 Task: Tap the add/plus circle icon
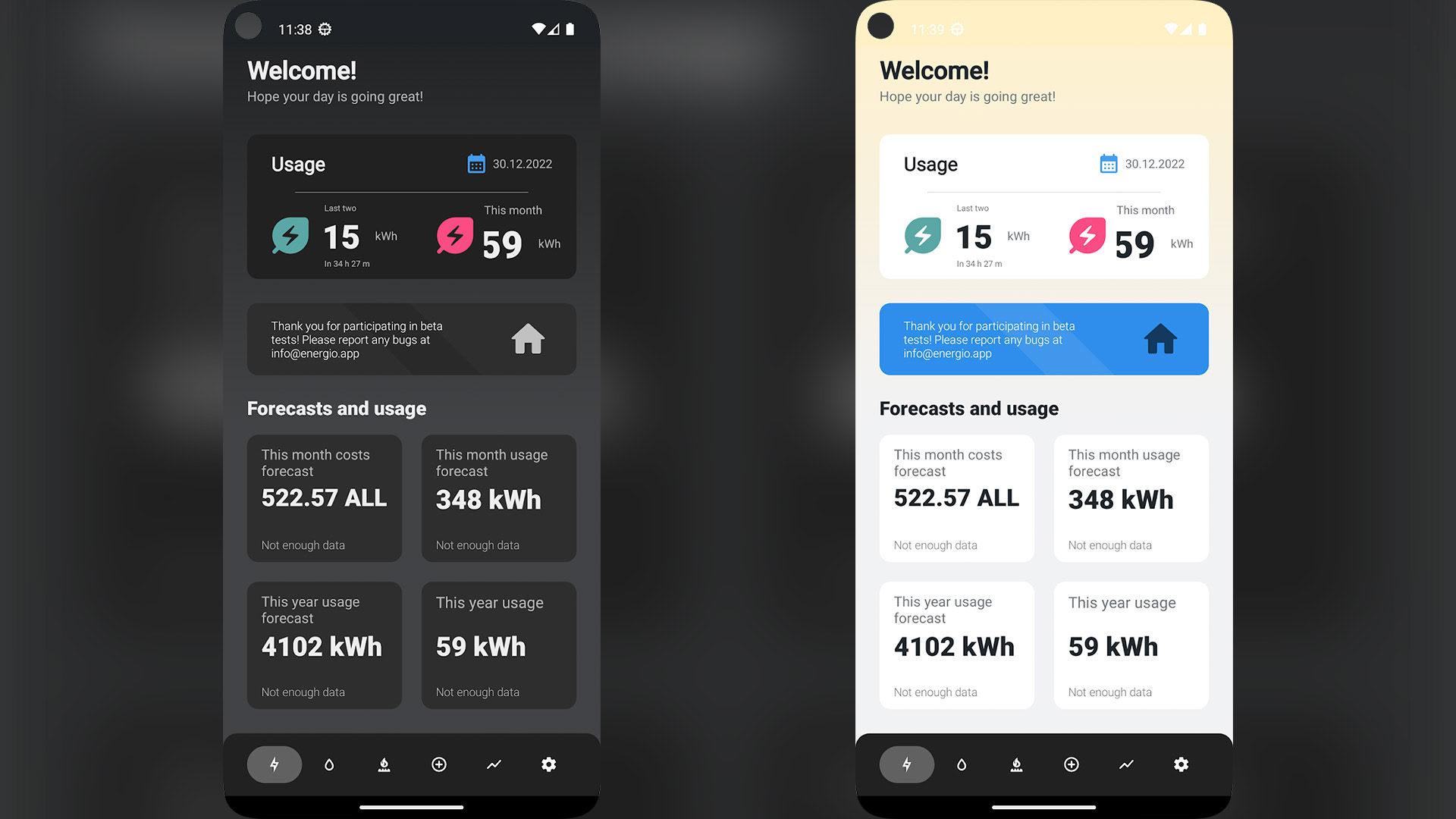(440, 764)
